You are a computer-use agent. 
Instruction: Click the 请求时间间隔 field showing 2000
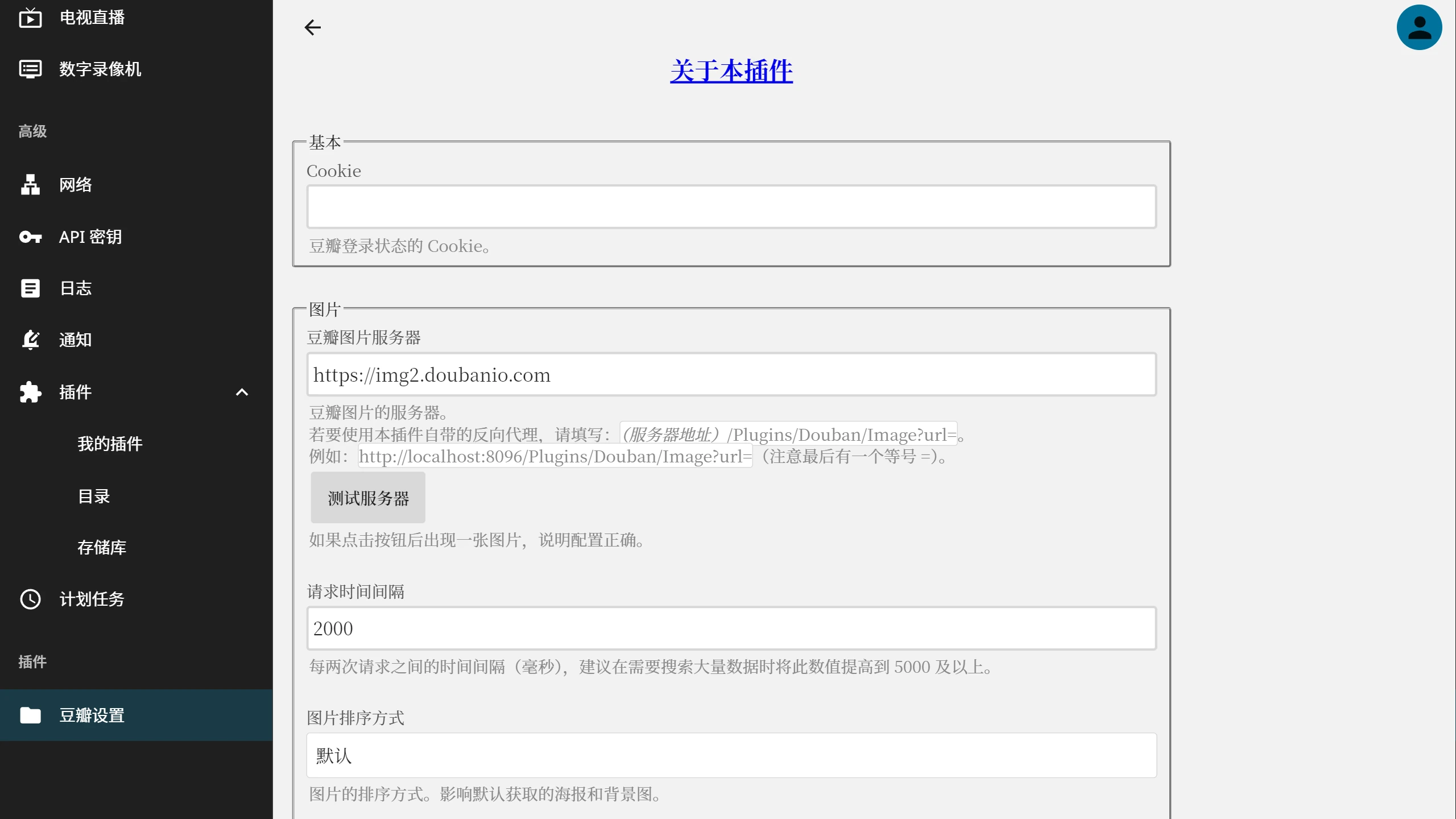pyautogui.click(x=731, y=628)
